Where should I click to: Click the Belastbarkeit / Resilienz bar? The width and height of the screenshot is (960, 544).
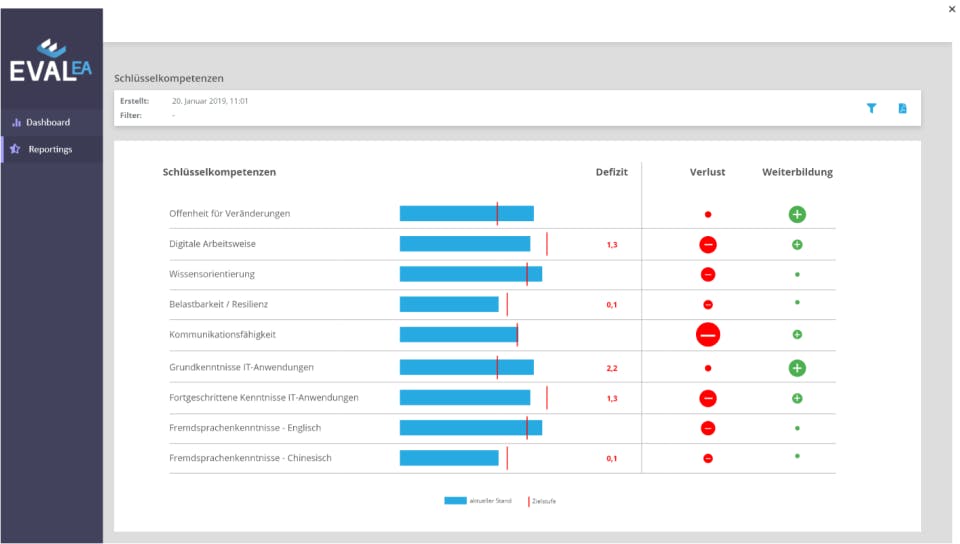click(449, 304)
